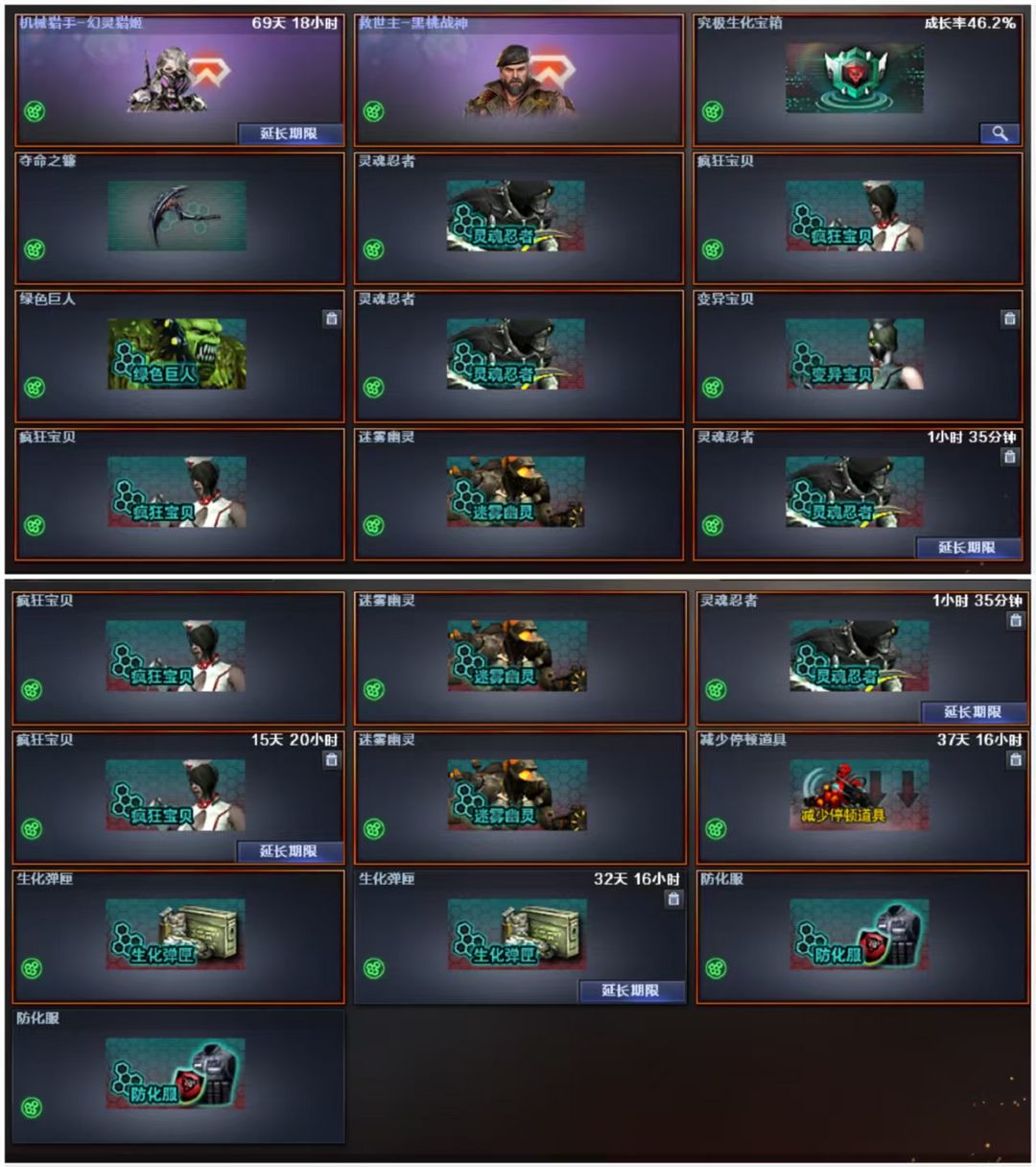
Task: Click green biohazard badge on 绿色巨人 card
Action: click(x=35, y=388)
